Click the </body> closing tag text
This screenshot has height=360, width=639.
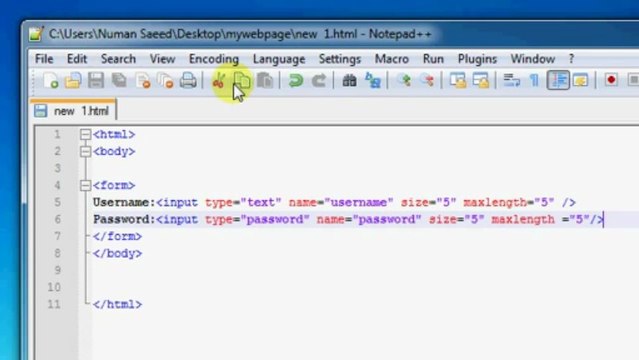[x=117, y=253]
